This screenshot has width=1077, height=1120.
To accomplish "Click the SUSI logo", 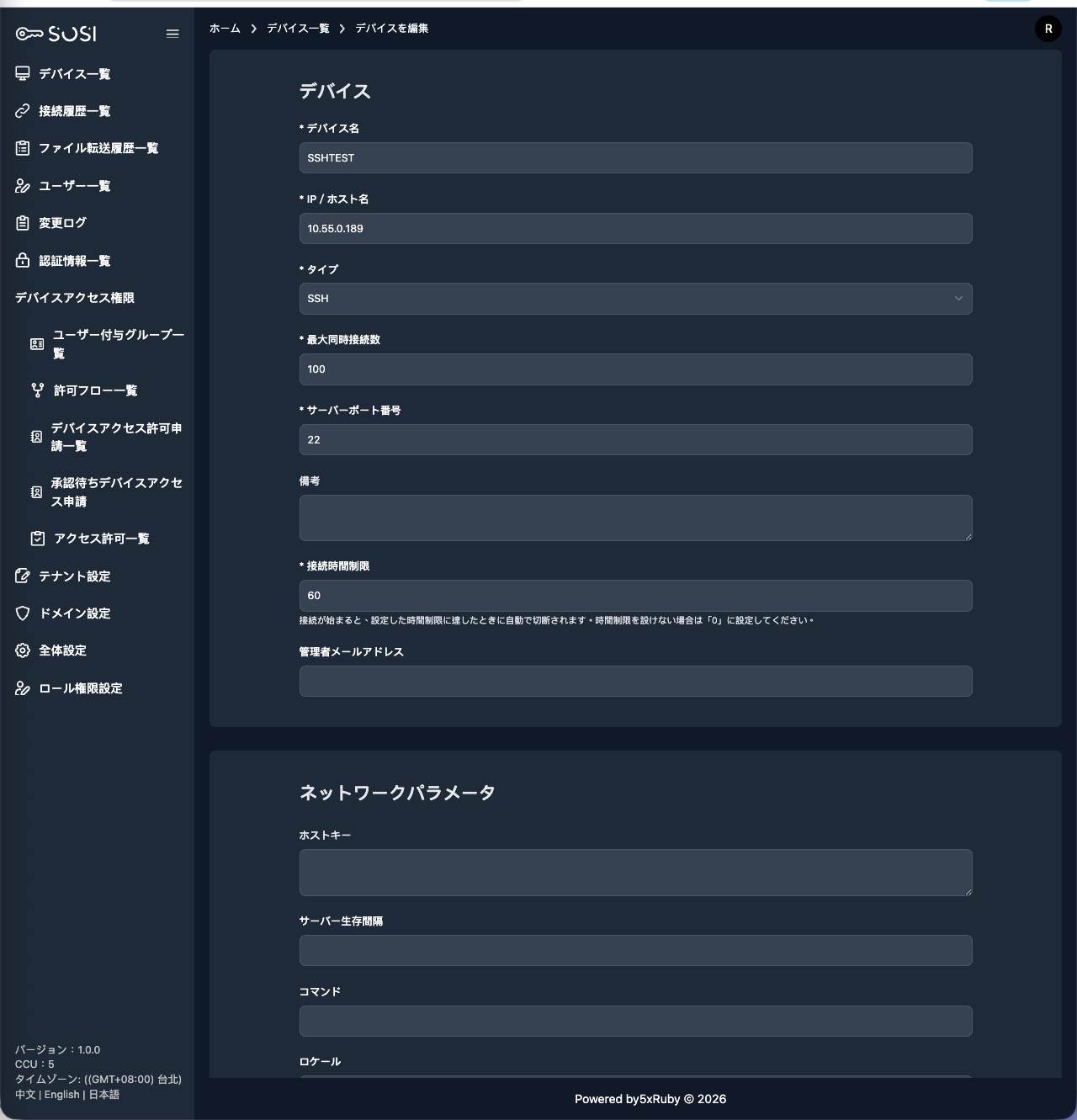I will [x=56, y=34].
